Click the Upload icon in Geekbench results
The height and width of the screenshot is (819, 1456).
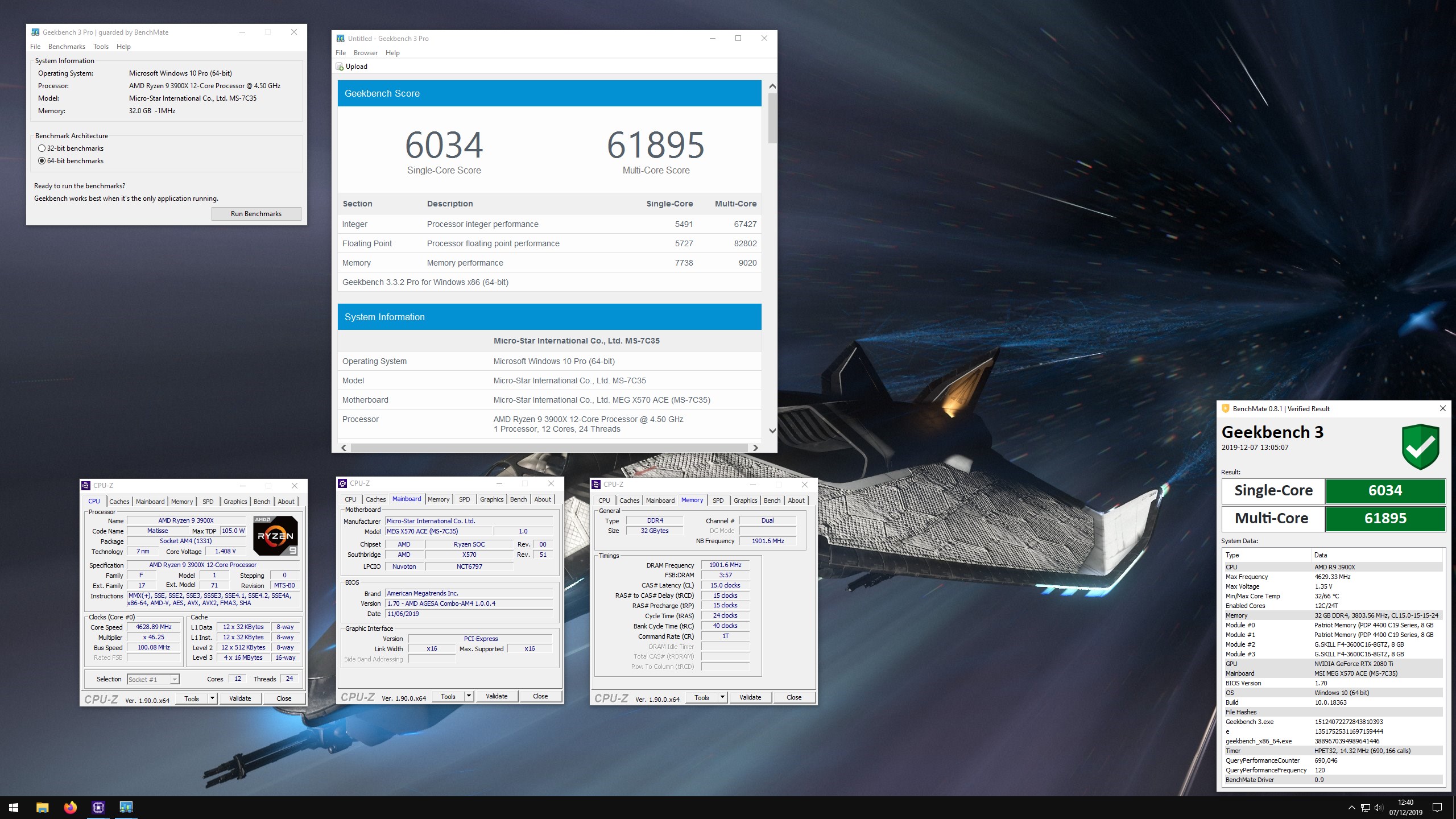point(340,67)
